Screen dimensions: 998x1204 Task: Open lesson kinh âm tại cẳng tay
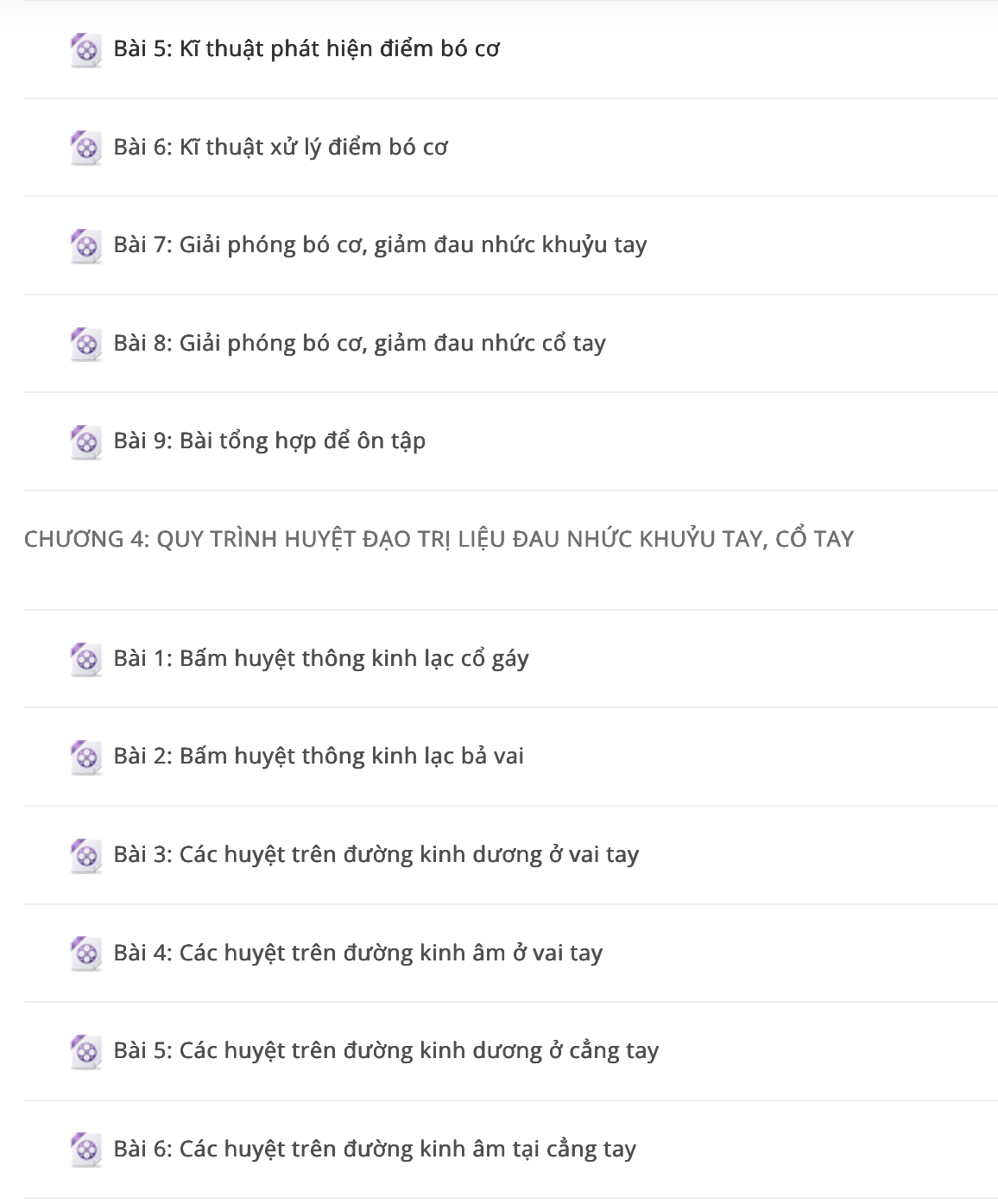375,1149
